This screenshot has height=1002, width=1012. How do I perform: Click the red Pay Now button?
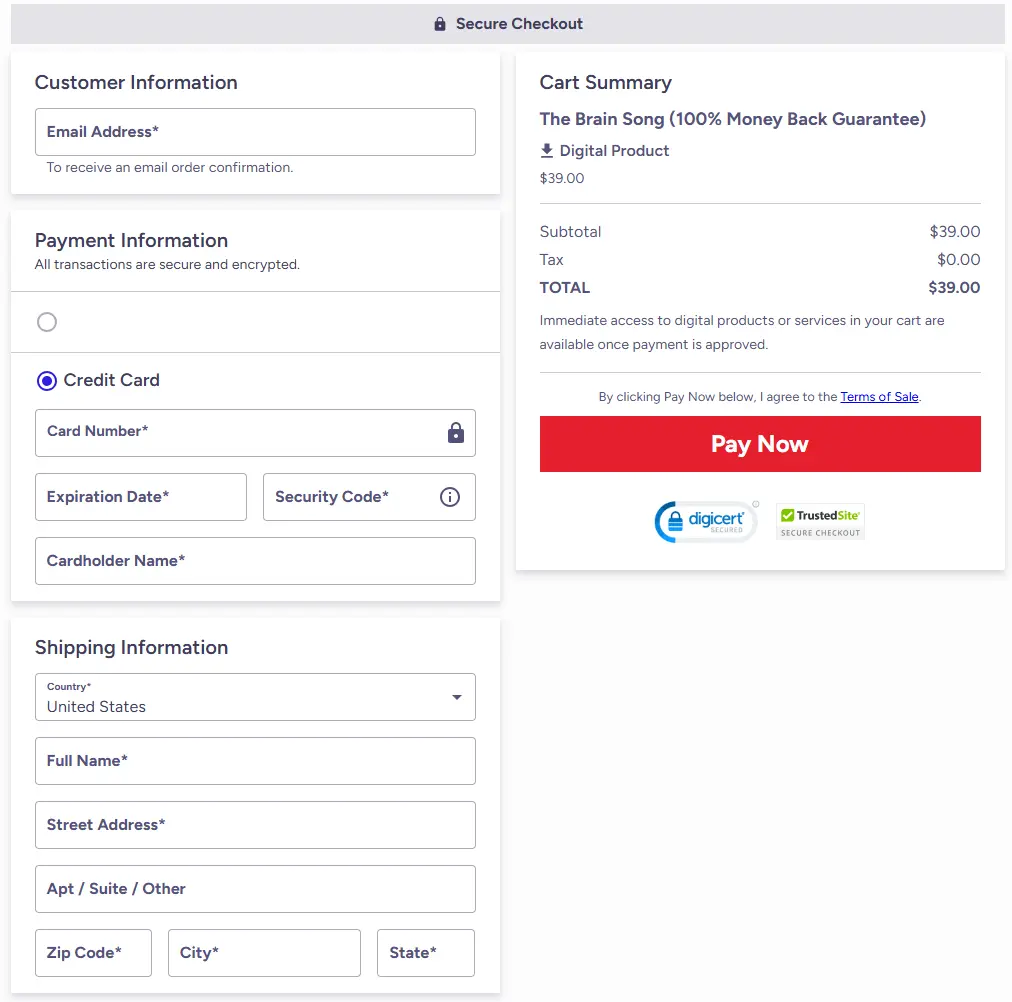point(760,444)
